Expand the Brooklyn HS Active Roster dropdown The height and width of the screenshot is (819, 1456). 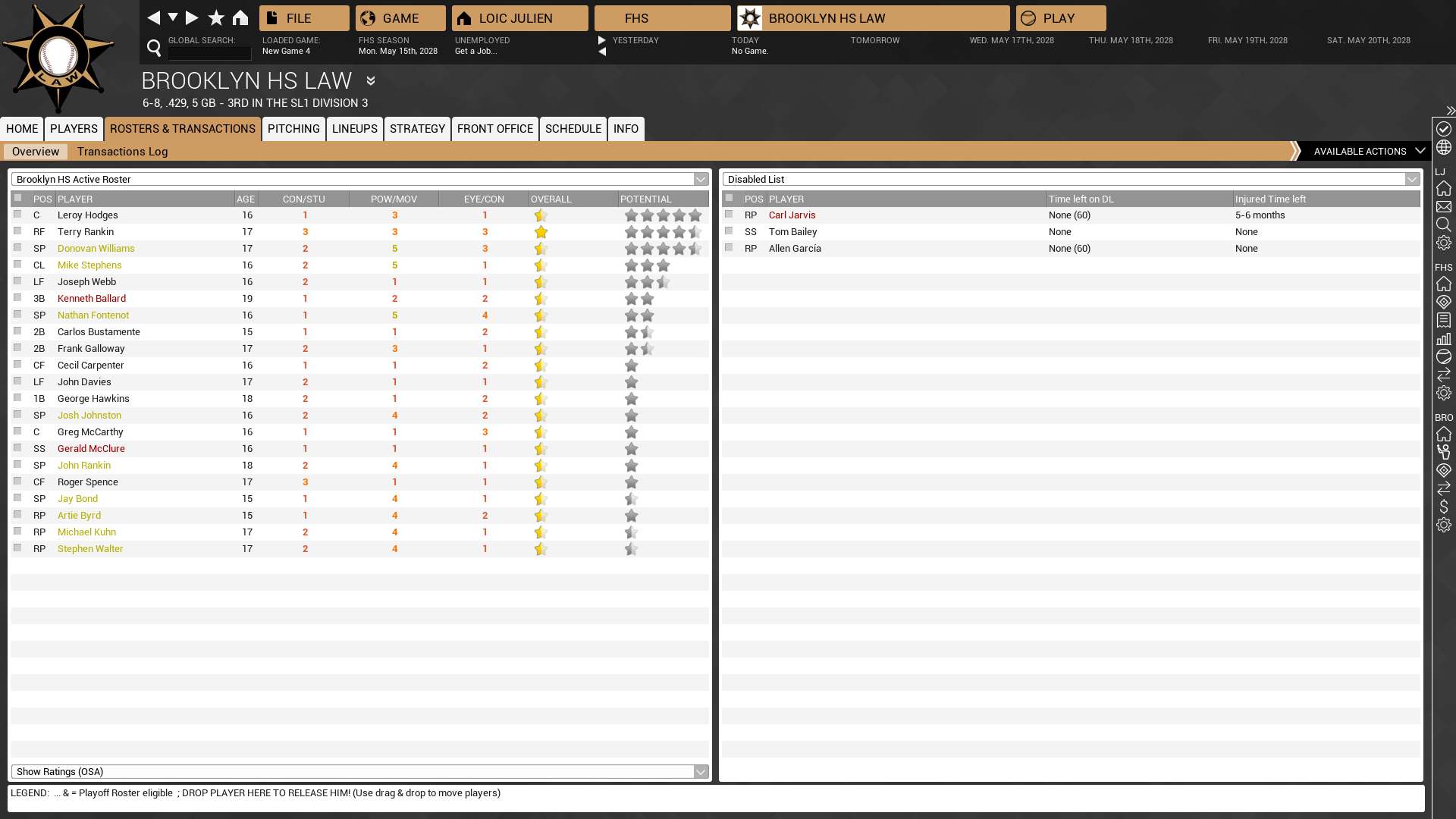(x=701, y=179)
